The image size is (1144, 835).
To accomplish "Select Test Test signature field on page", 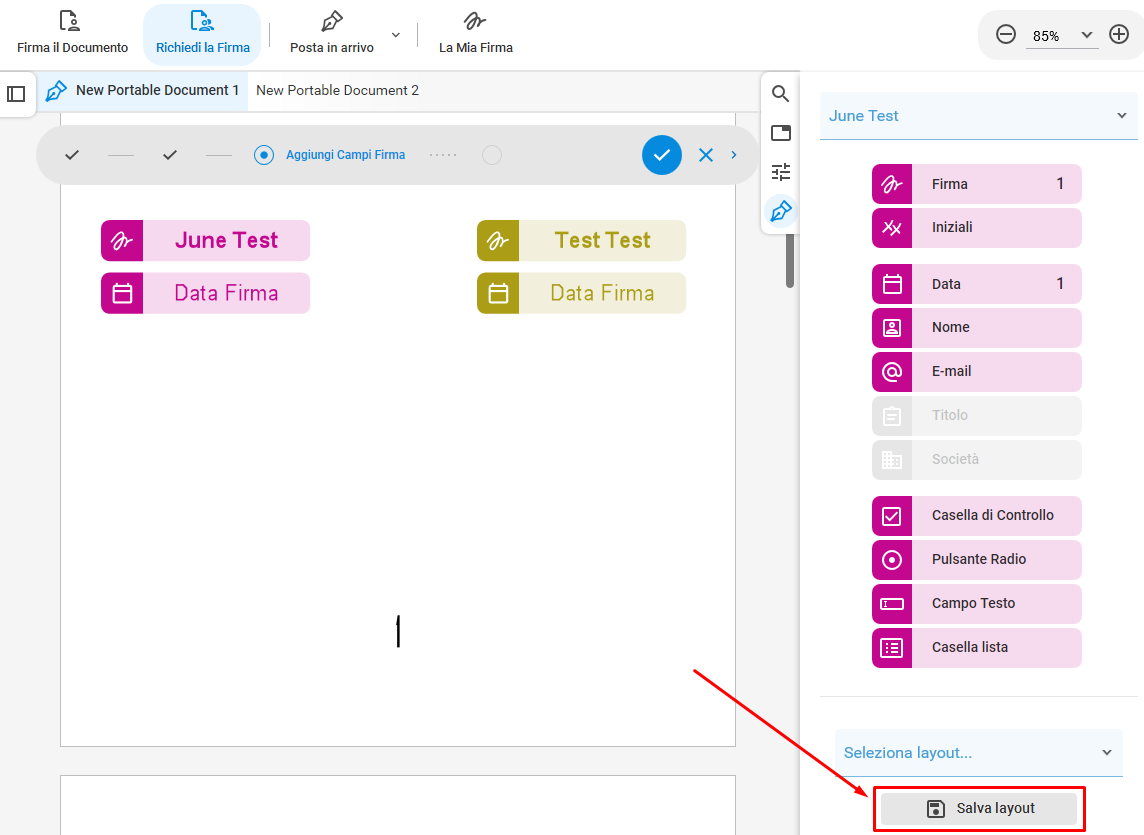I will (x=581, y=240).
